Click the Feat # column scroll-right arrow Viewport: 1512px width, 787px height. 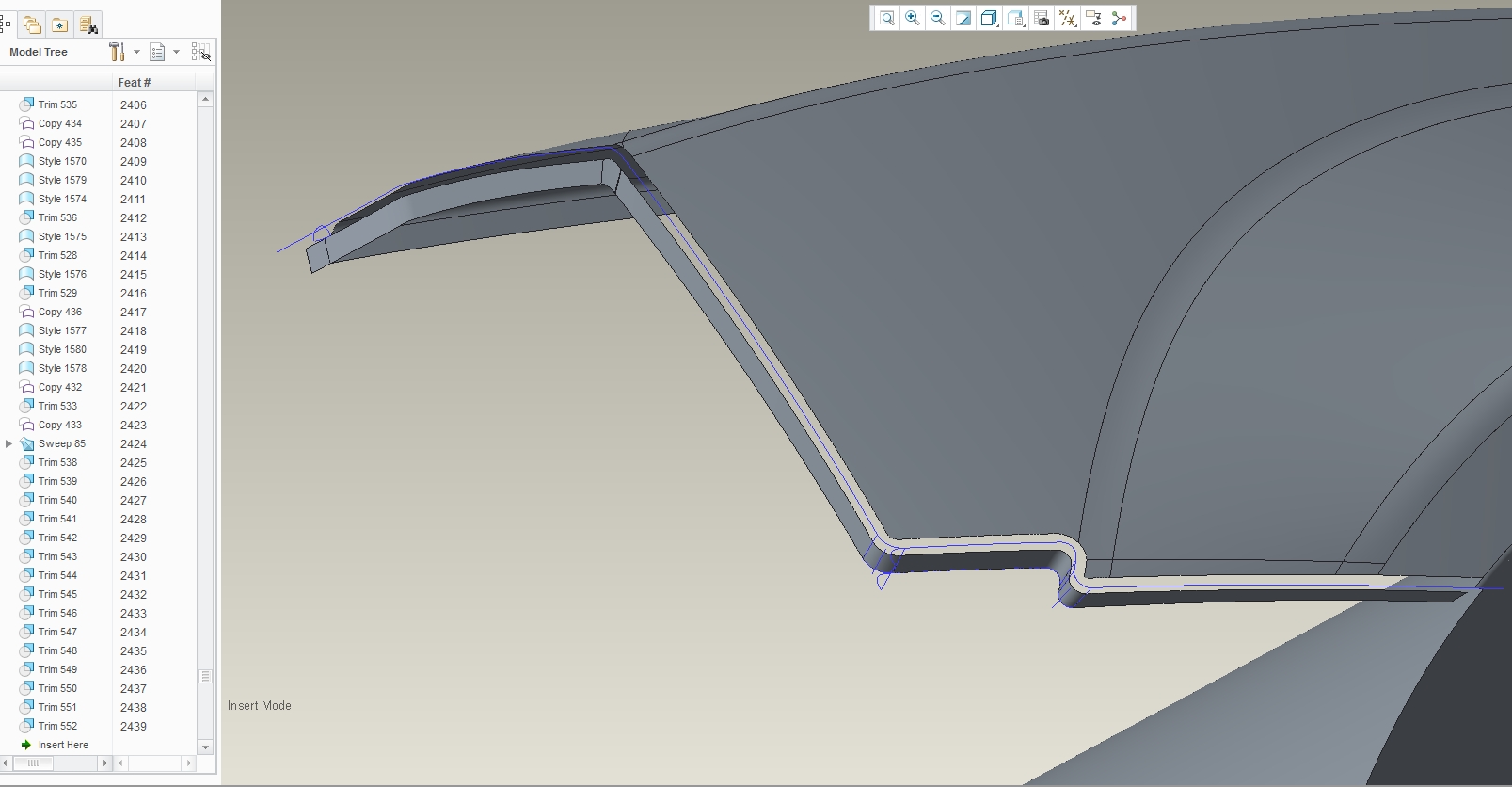click(189, 763)
